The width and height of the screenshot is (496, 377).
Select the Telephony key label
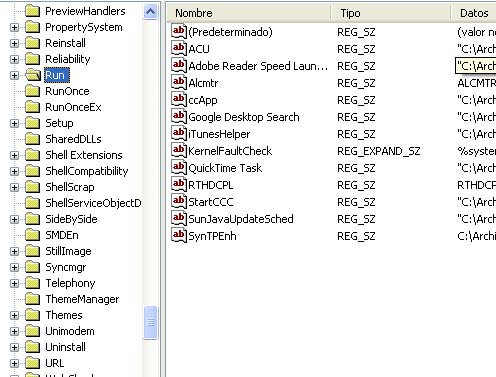(70, 283)
